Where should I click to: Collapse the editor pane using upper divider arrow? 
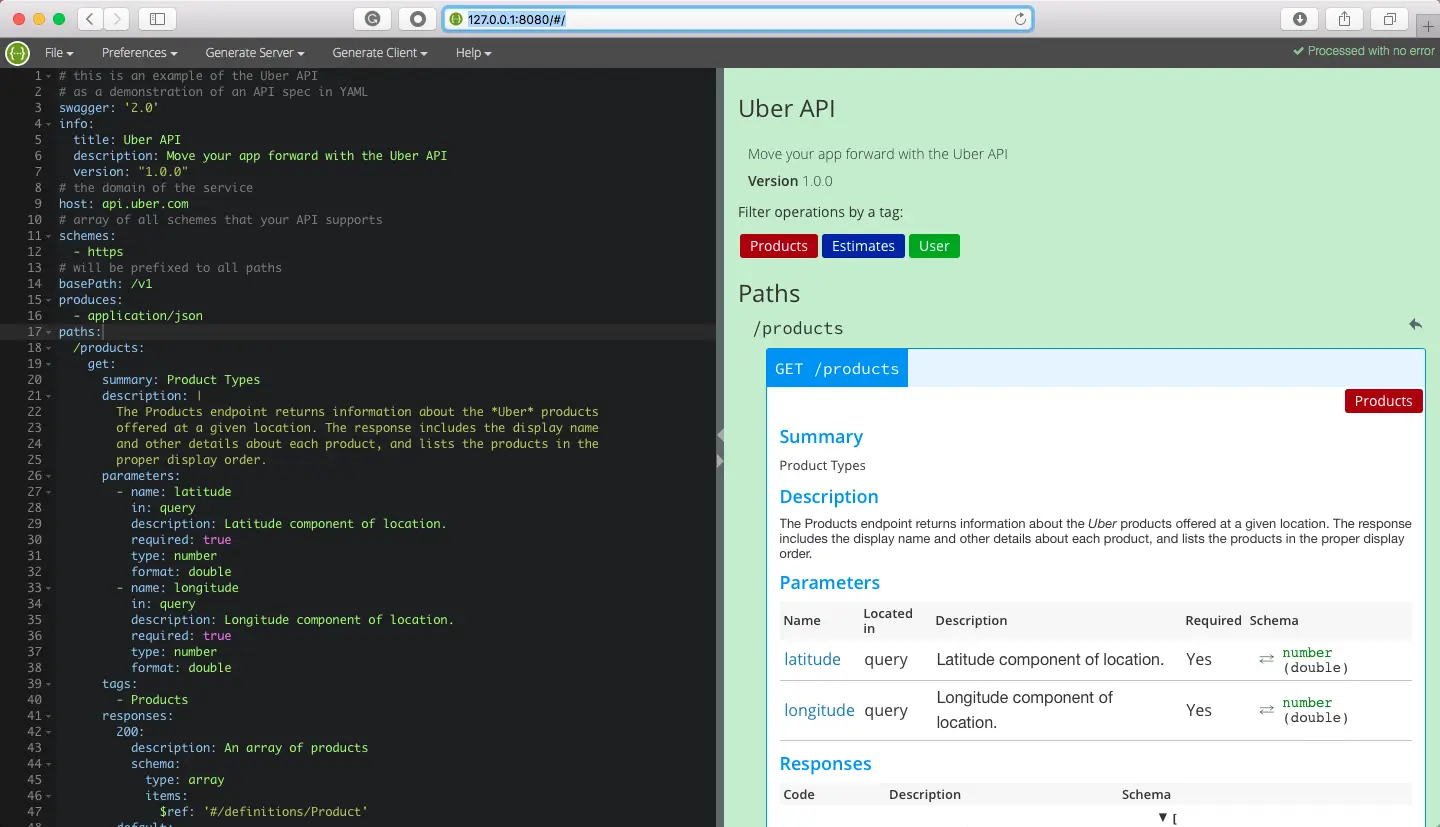coord(720,434)
